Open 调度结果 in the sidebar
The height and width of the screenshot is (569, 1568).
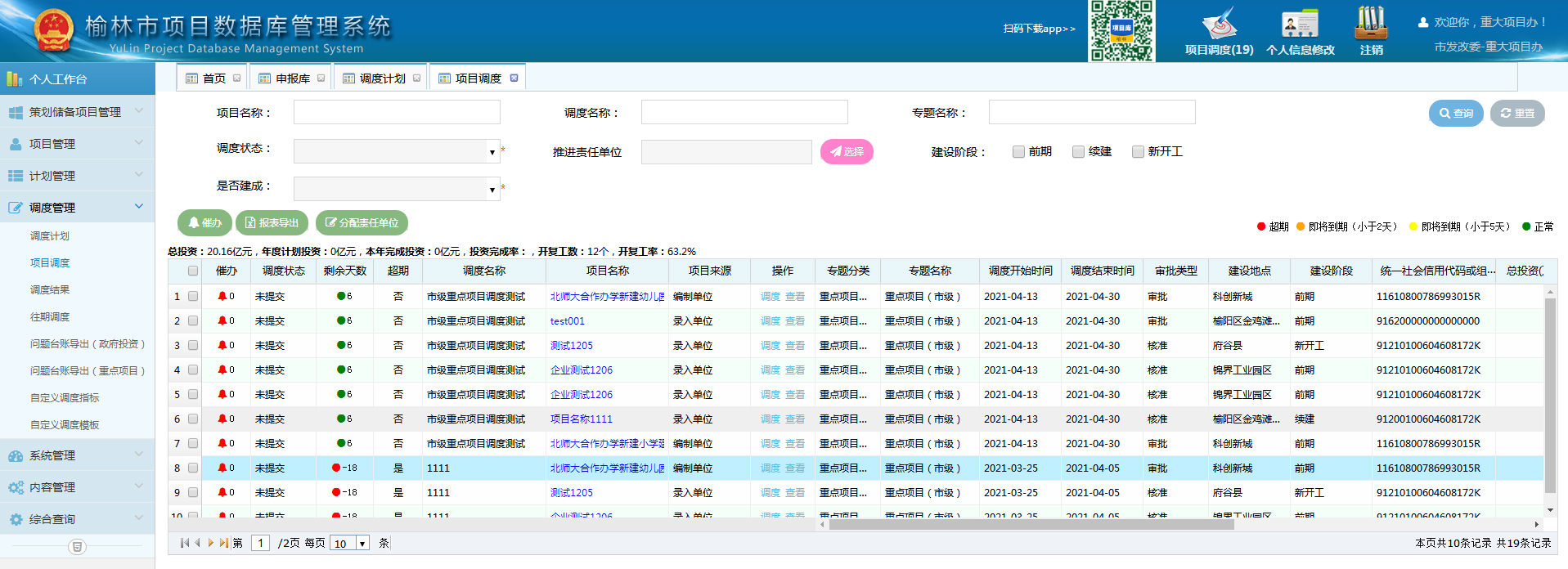click(50, 290)
